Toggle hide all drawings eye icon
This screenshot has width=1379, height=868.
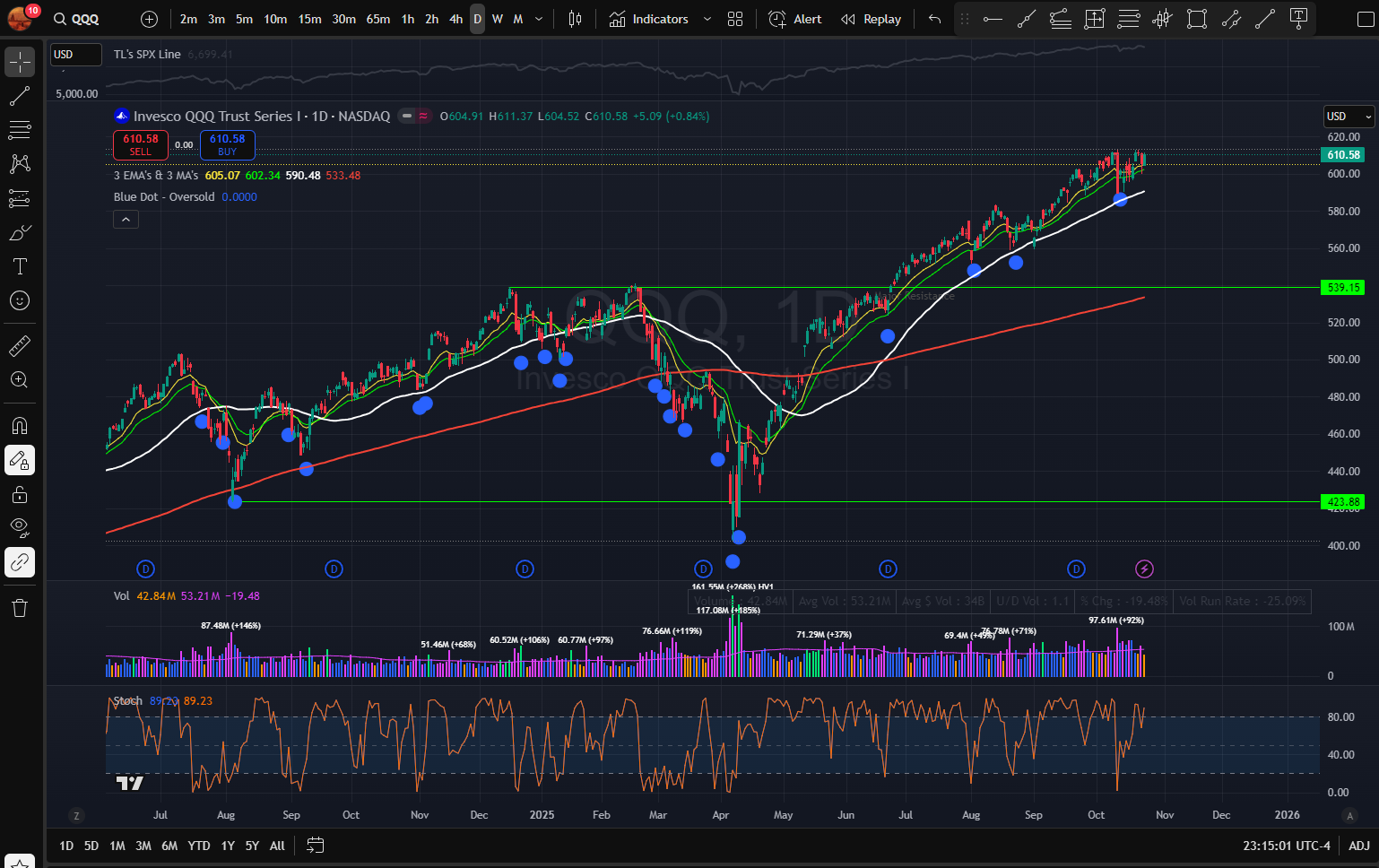[20, 528]
